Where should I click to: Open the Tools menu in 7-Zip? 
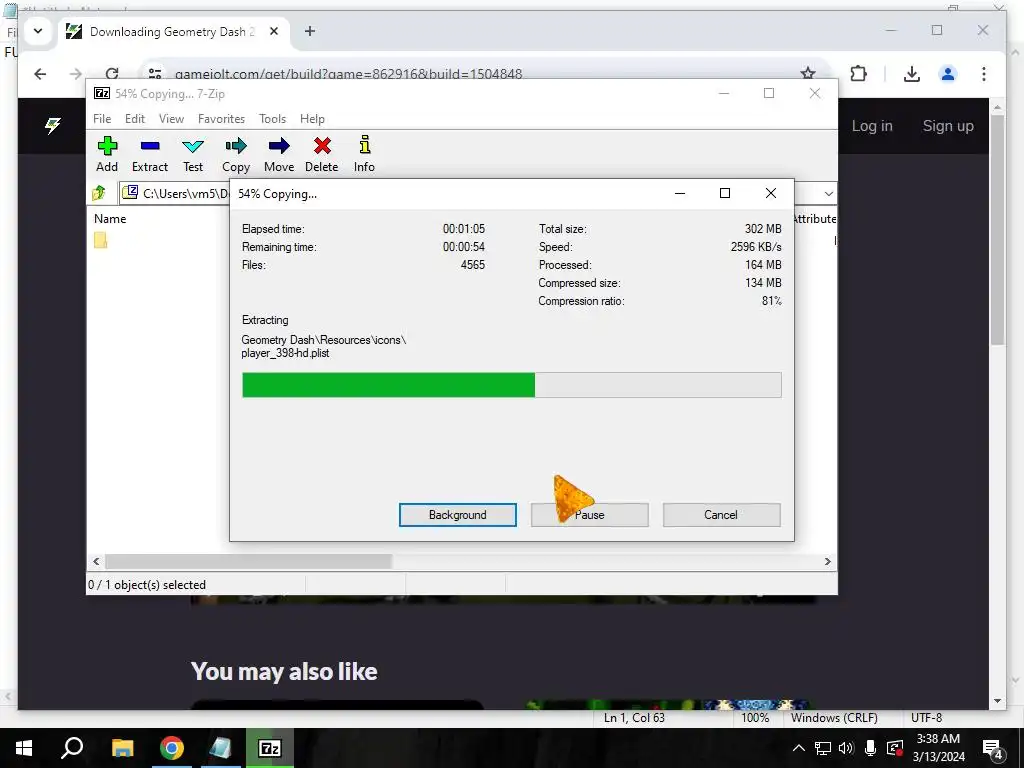point(272,119)
